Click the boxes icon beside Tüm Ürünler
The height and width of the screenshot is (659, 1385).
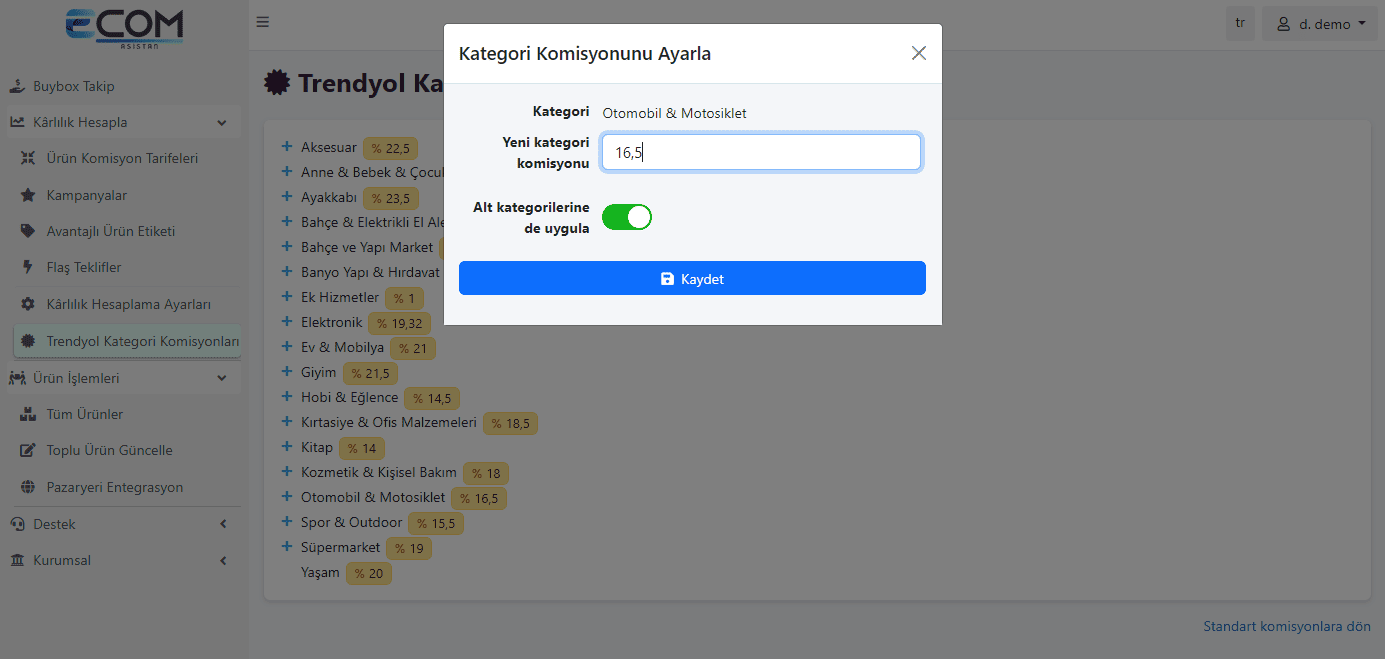click(x=28, y=414)
